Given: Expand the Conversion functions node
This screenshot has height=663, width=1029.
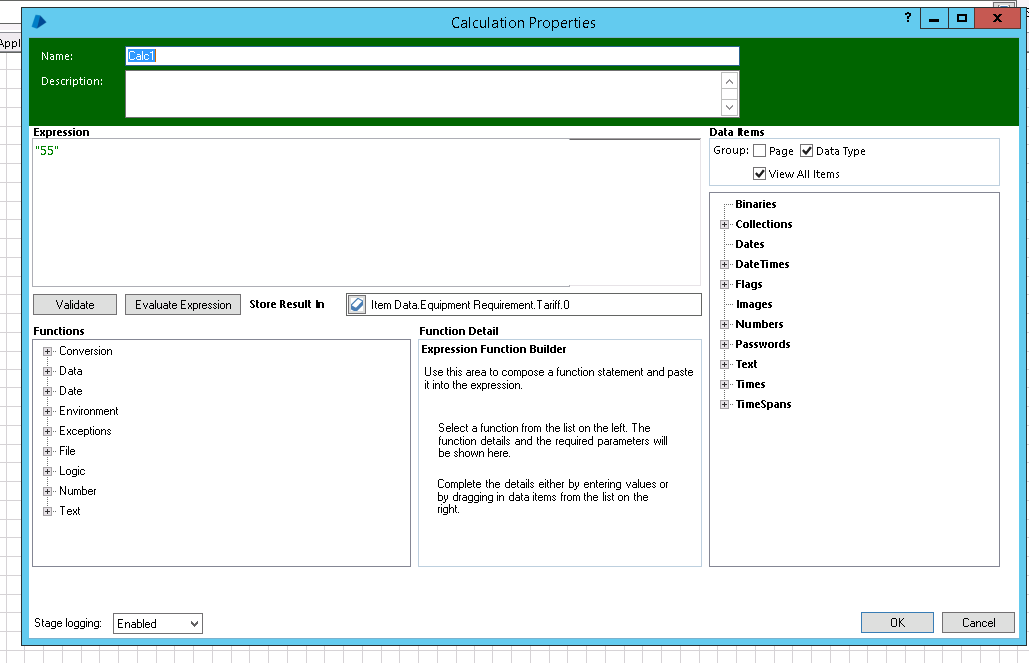Looking at the screenshot, I should (47, 351).
